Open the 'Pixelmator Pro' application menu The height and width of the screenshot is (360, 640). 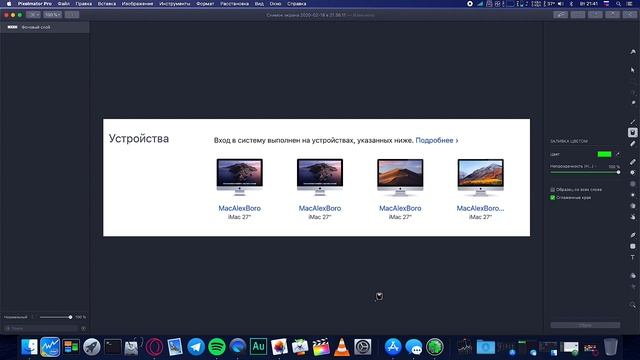[x=35, y=4]
